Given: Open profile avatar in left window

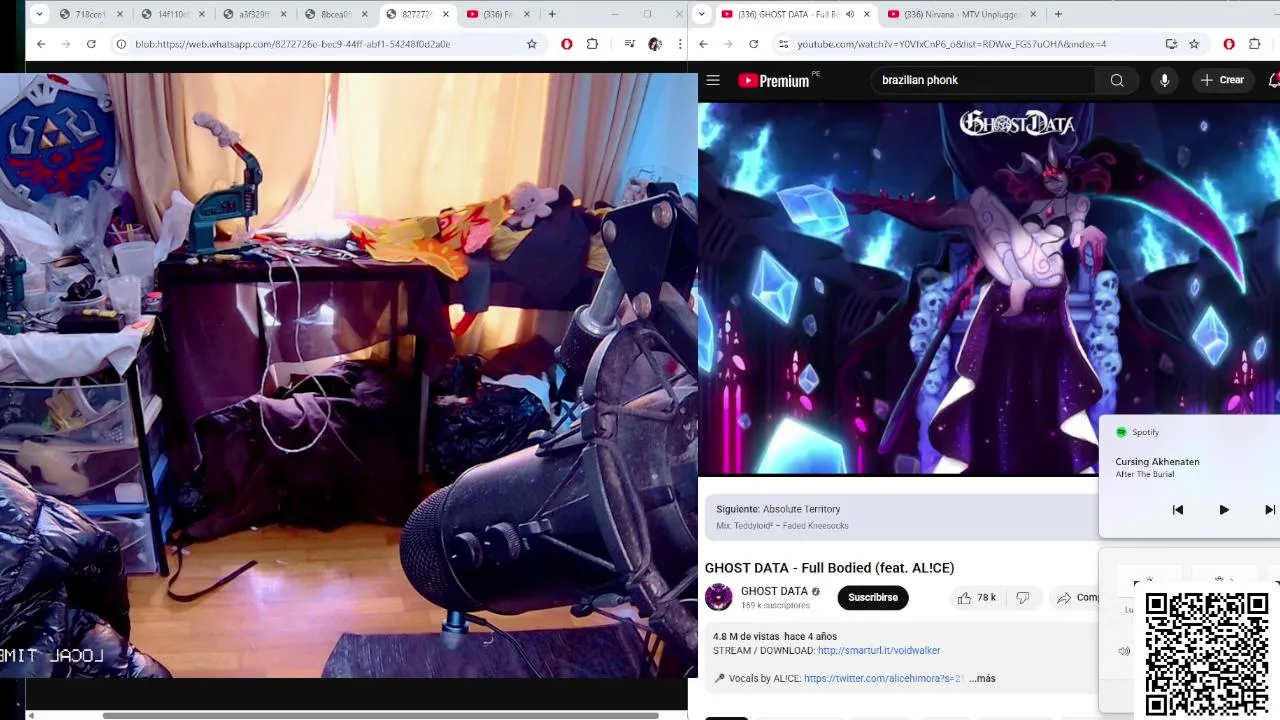Looking at the screenshot, I should pos(654,44).
